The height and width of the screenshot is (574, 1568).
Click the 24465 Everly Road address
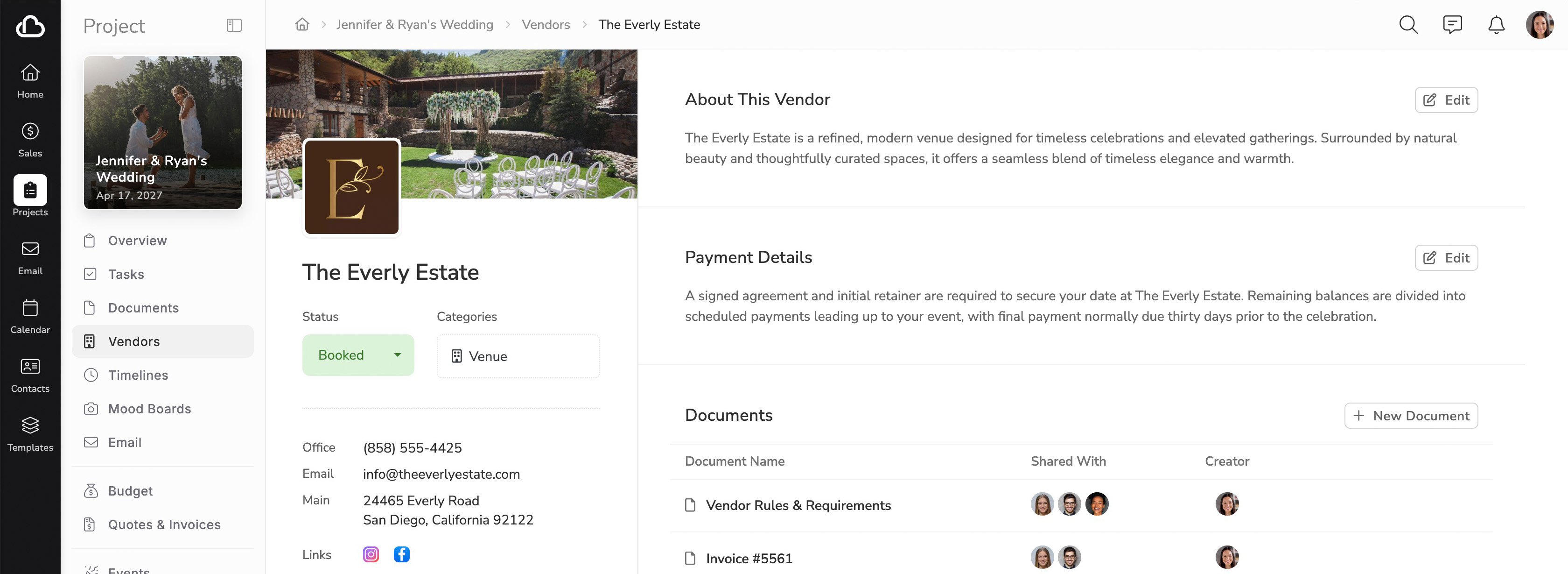pyautogui.click(x=448, y=510)
